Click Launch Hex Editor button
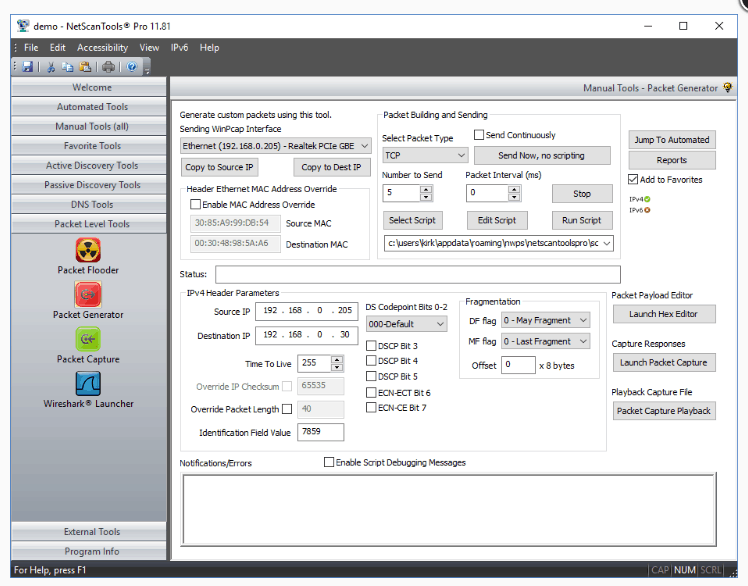748x586 pixels. [x=664, y=314]
